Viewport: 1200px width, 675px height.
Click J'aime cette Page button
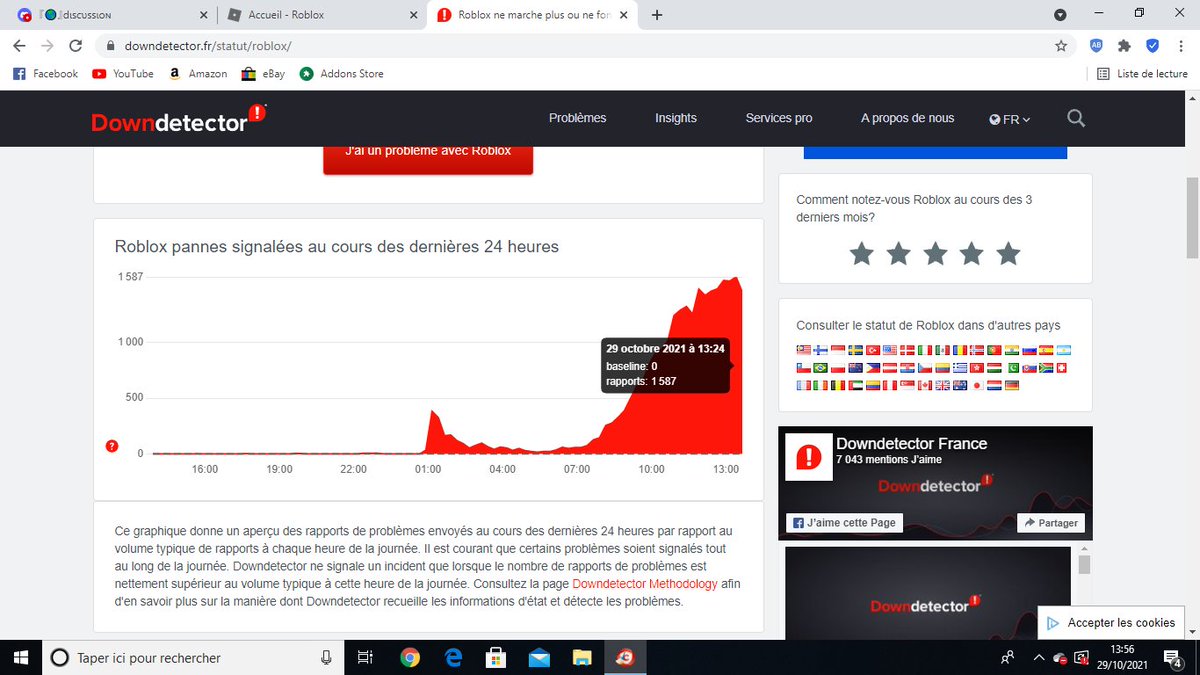tap(845, 522)
